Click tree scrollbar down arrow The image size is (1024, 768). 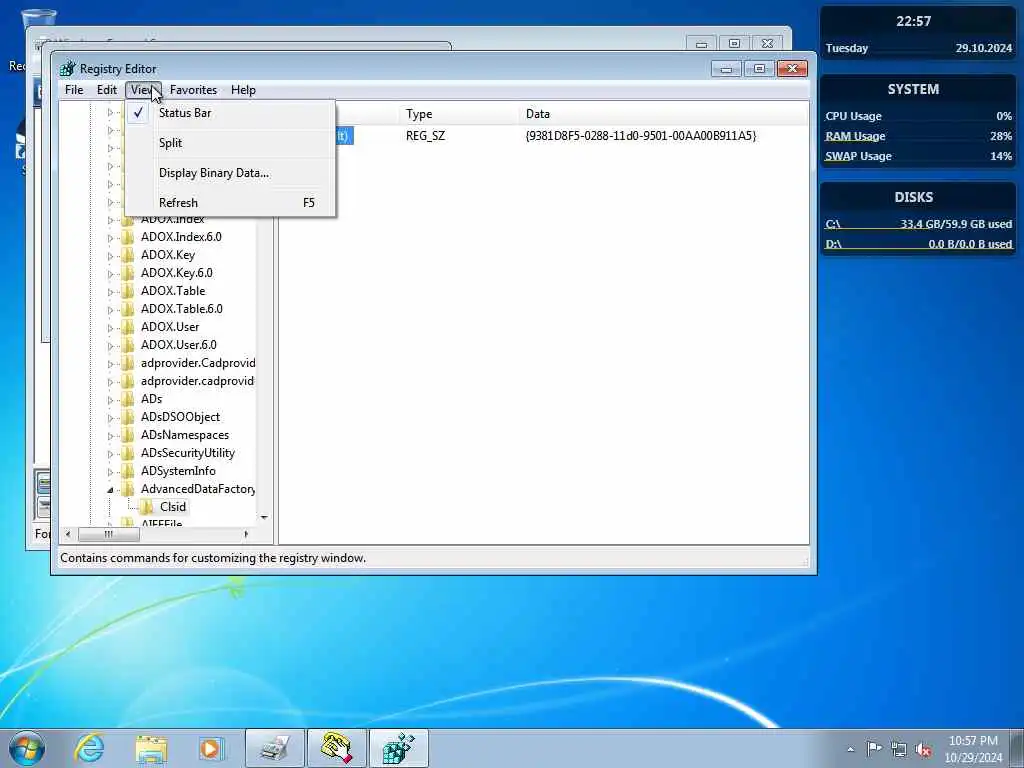(264, 518)
